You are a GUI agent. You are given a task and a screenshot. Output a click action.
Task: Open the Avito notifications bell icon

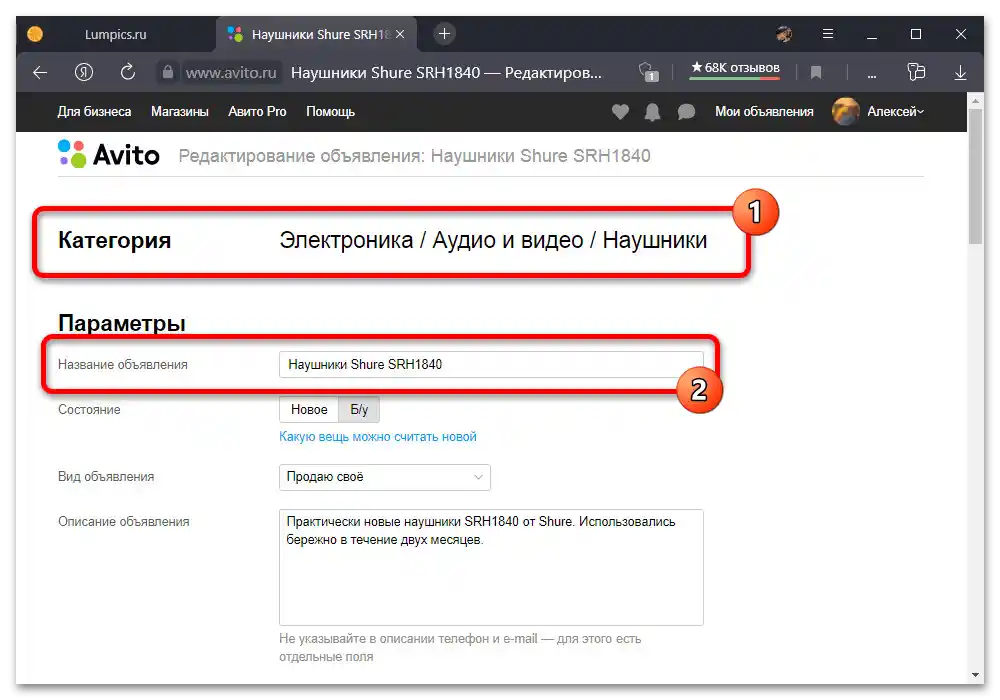point(652,112)
